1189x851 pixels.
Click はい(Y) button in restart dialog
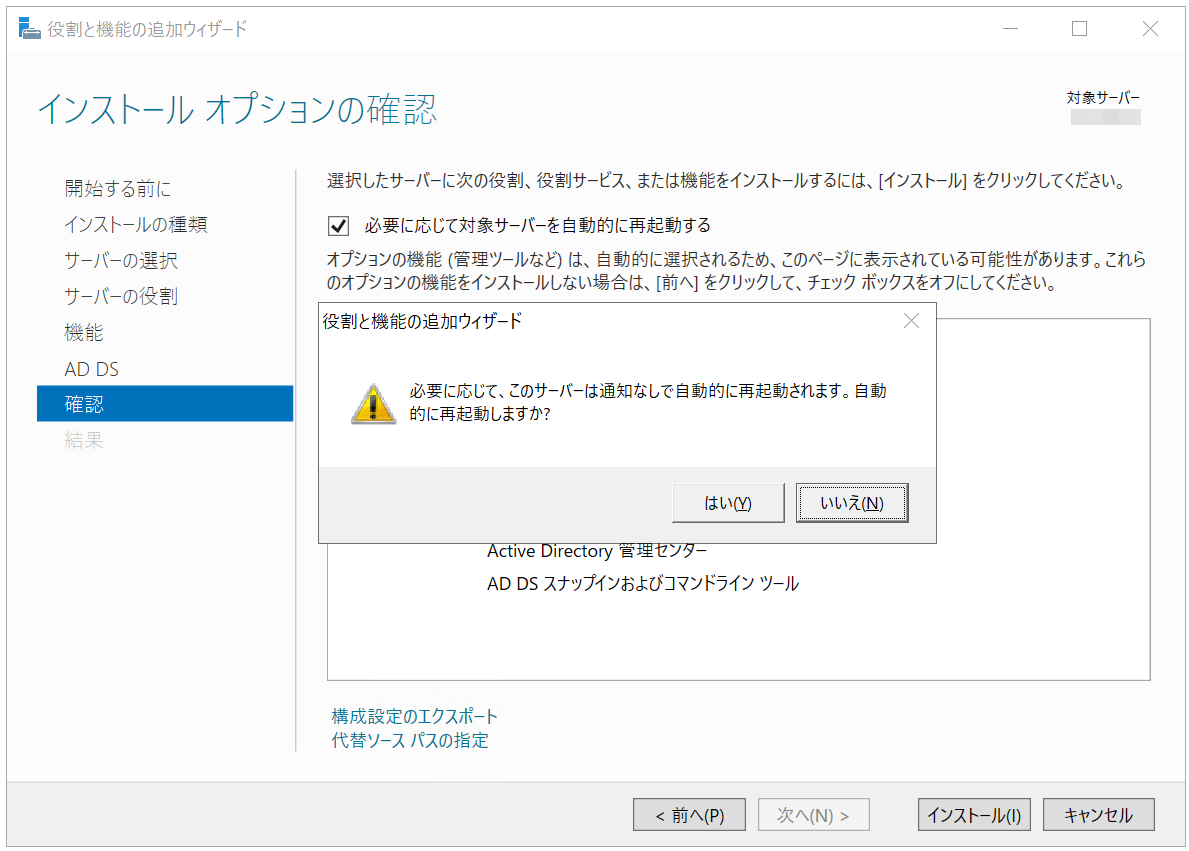click(727, 503)
